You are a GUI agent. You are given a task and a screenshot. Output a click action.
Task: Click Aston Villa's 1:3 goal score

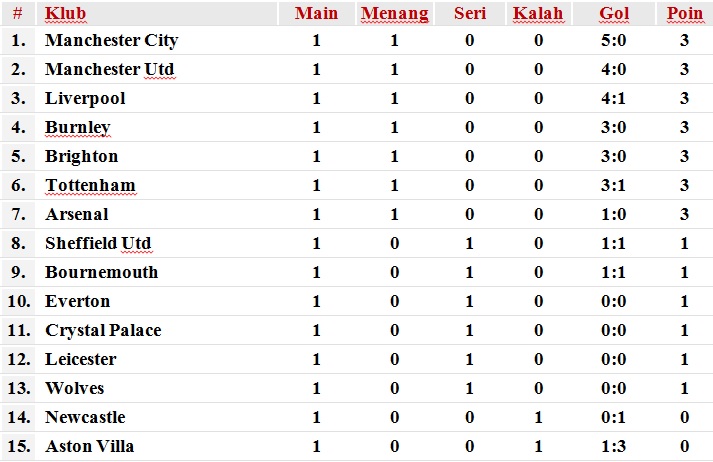point(613,447)
